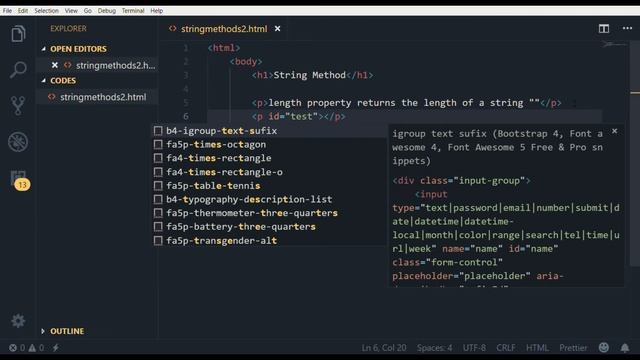
Task: Open the Explorer files icon in activity bar
Action: point(18,34)
